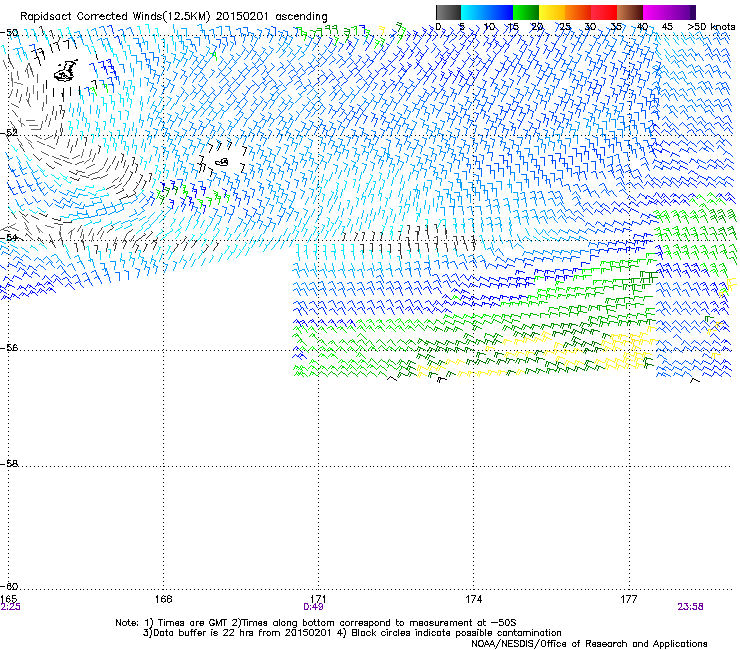Viewport: 740px width, 650px height.
Task: Click the island outline near 166E, 51S
Action: [x=65, y=71]
